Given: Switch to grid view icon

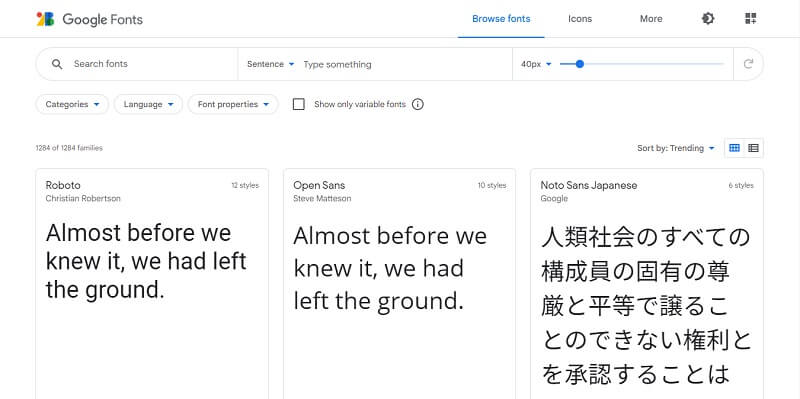Looking at the screenshot, I should pyautogui.click(x=734, y=148).
